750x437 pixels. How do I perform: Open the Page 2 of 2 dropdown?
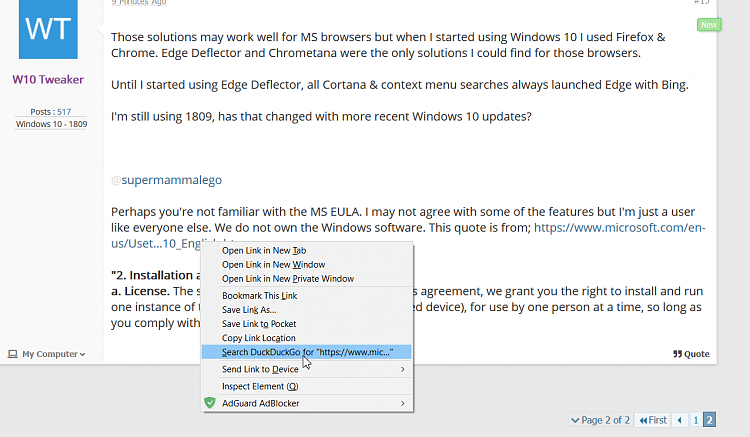[x=600, y=420]
